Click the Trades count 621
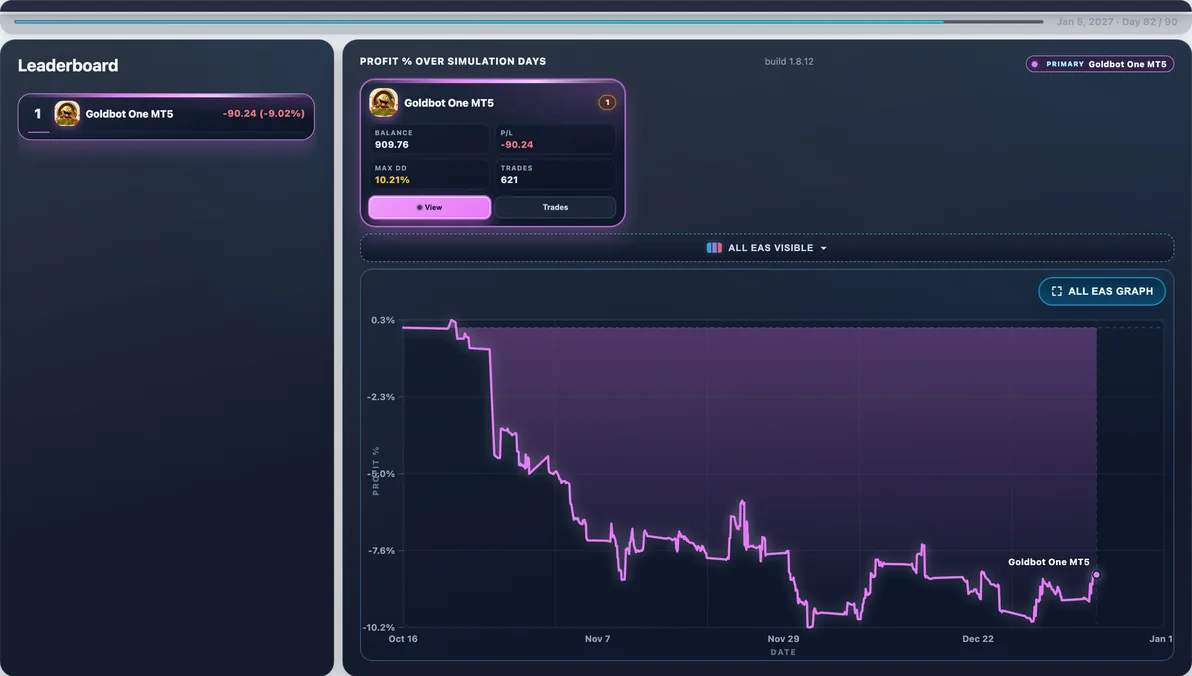 509,180
